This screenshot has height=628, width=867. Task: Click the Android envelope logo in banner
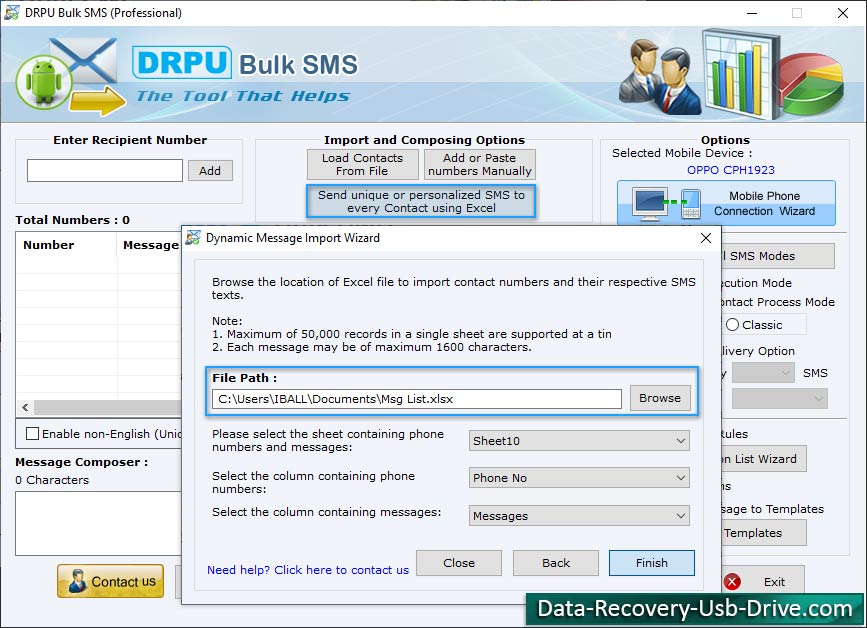[70, 76]
